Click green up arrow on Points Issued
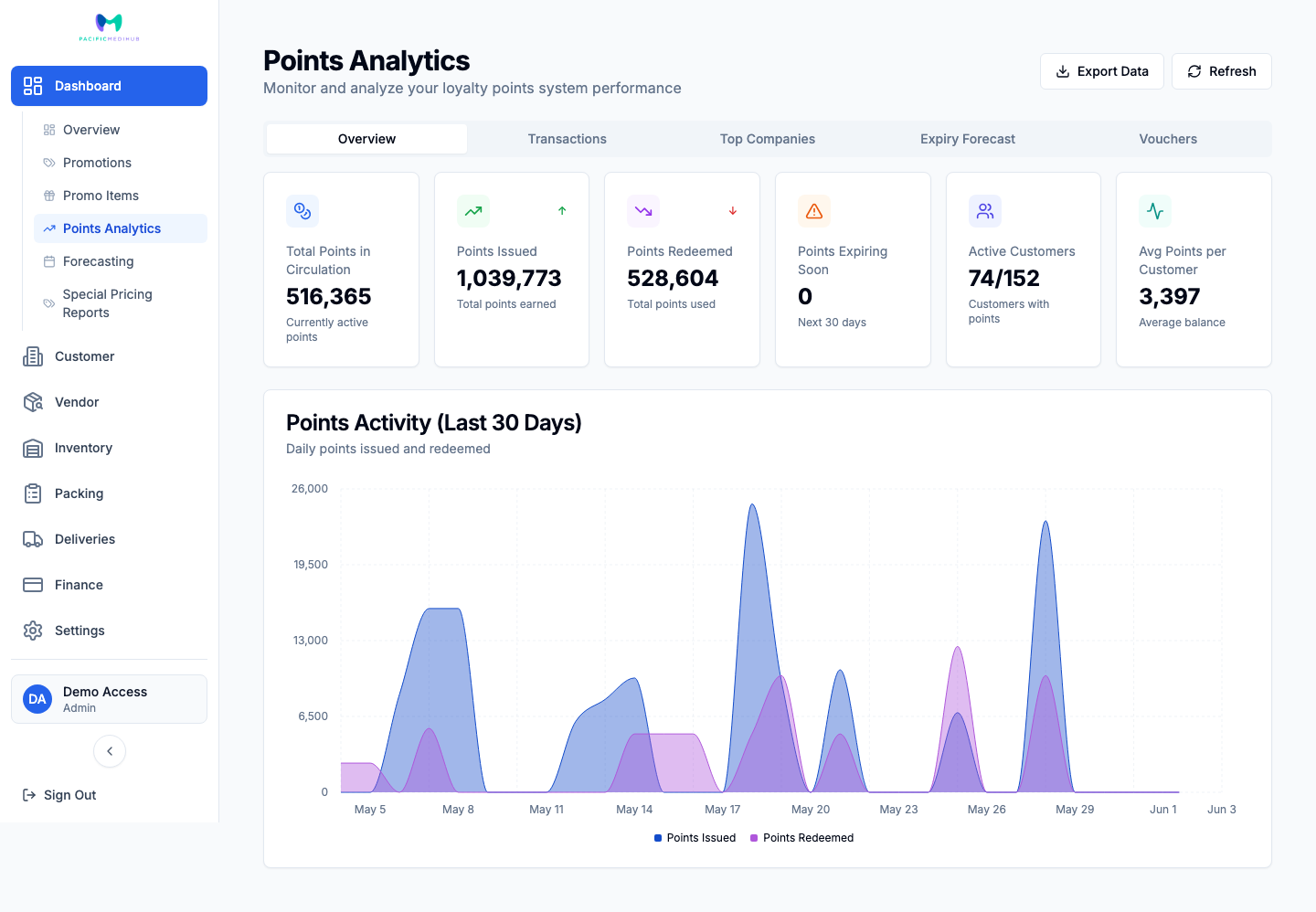The height and width of the screenshot is (912, 1316). click(562, 211)
